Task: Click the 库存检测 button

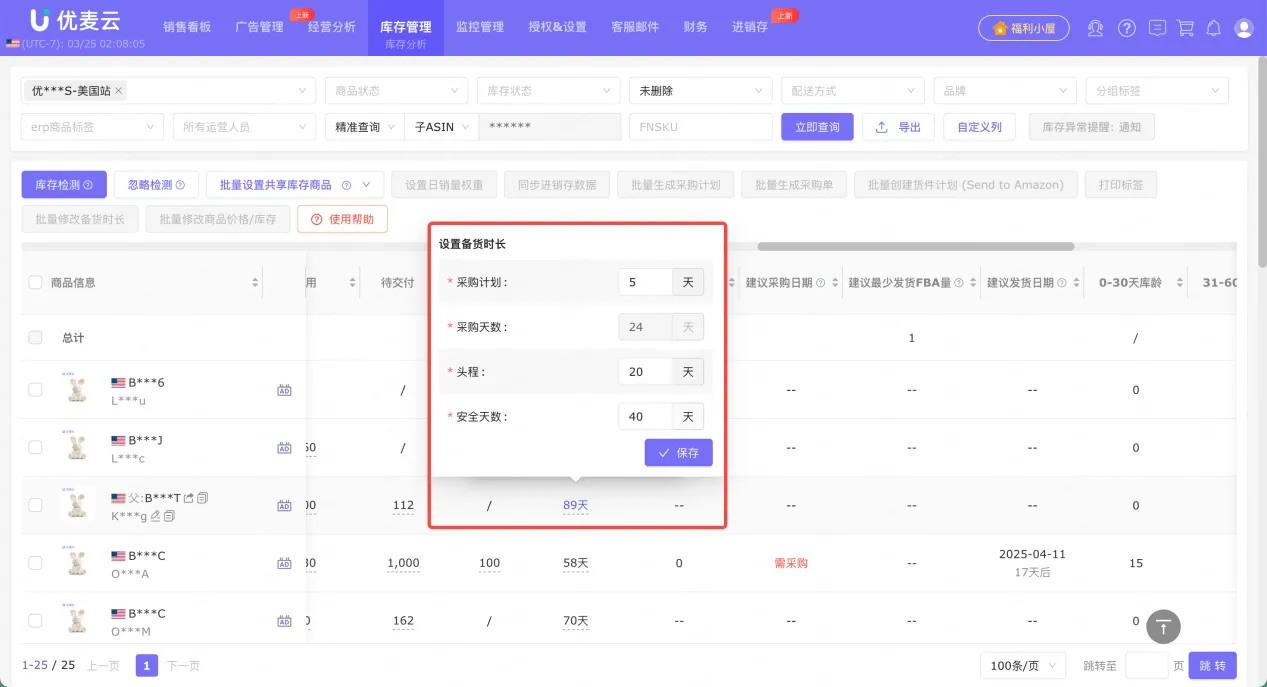Action: [x=64, y=185]
